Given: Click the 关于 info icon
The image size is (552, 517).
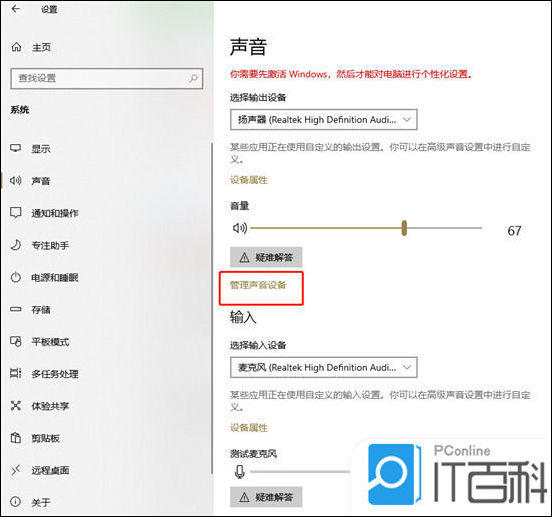Looking at the screenshot, I should click(16, 502).
